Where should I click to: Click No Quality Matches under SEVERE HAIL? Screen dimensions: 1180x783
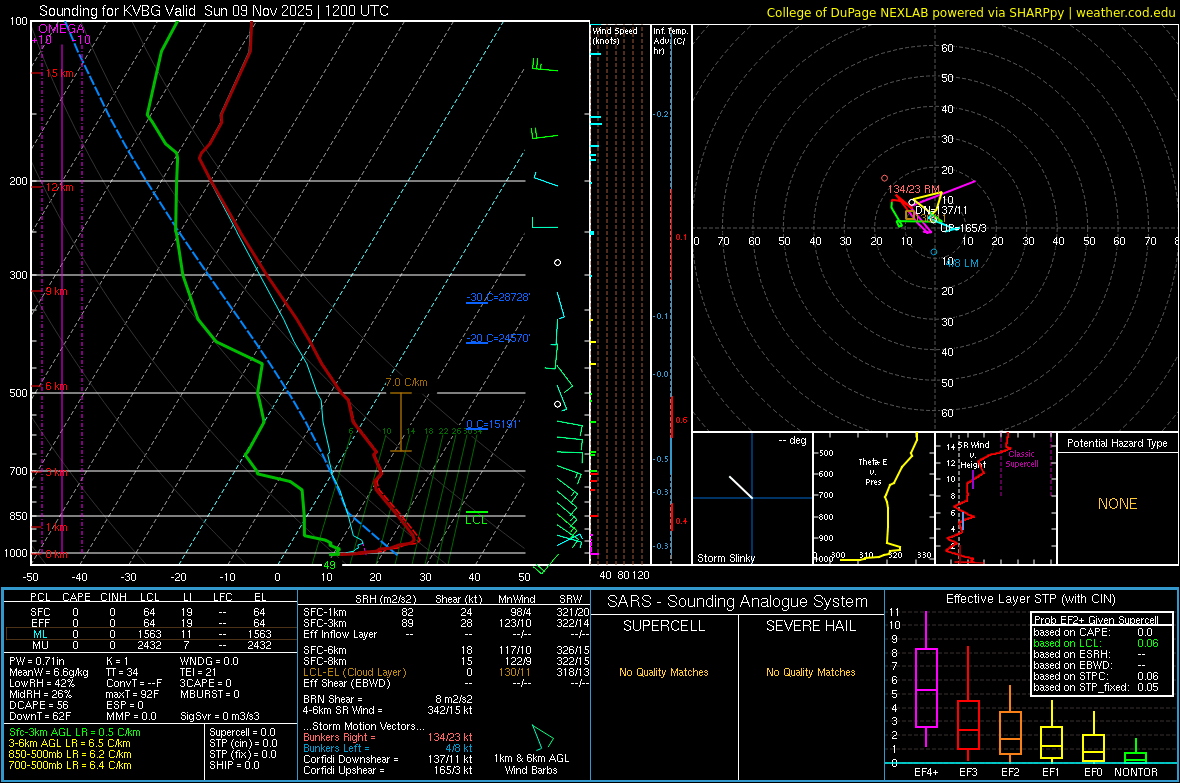coord(810,672)
